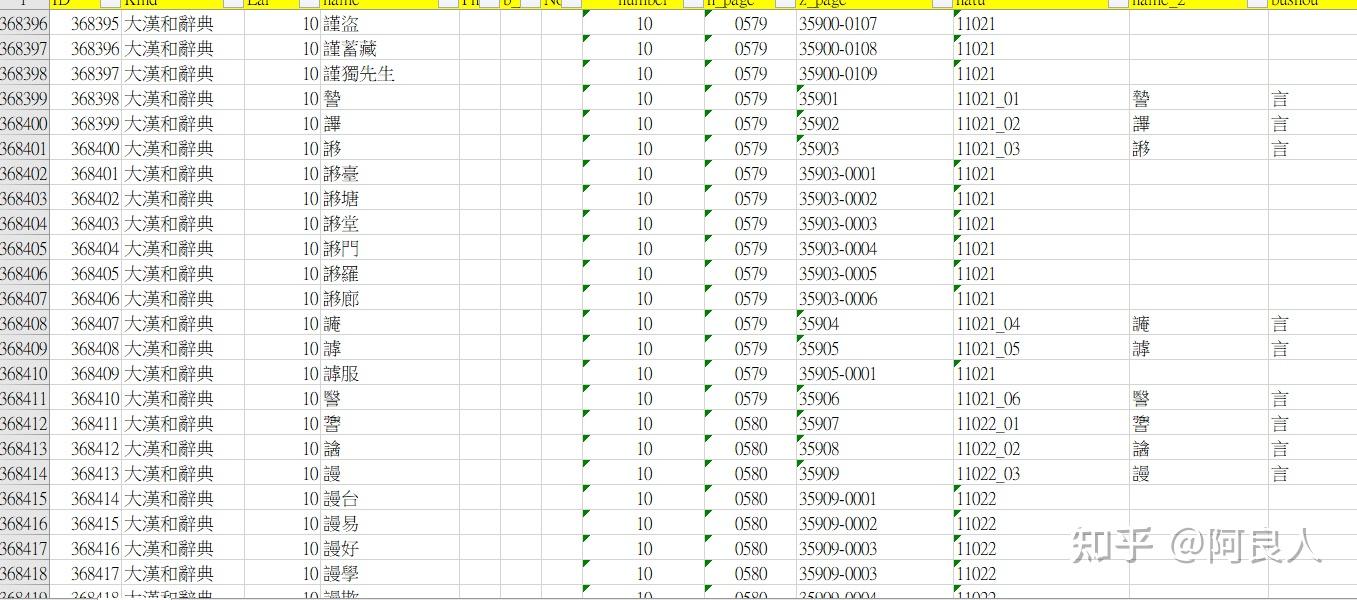
Task: Click the 言 cell in row 368414
Action: click(x=1312, y=474)
